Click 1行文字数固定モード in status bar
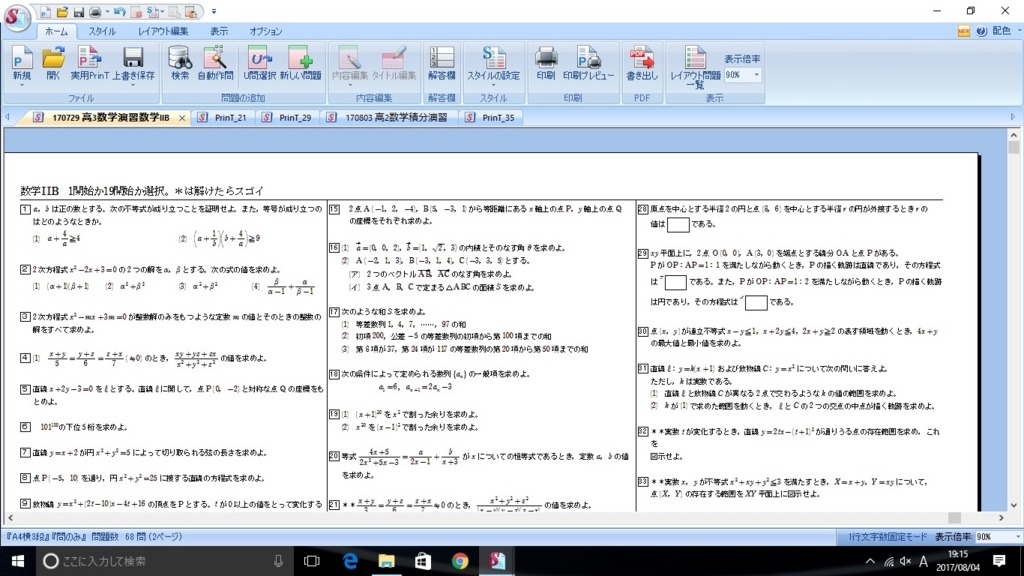1024x576 pixels. tap(888, 536)
